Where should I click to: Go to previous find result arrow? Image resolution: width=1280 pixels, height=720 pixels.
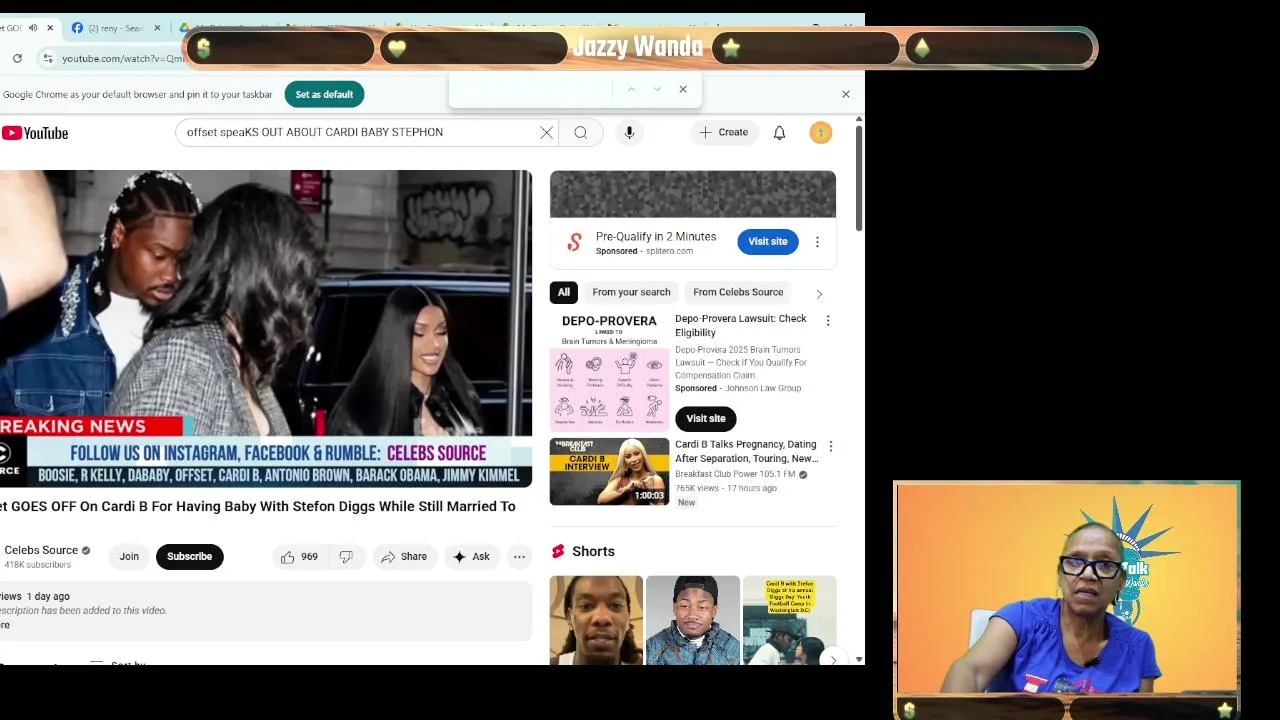tap(631, 89)
